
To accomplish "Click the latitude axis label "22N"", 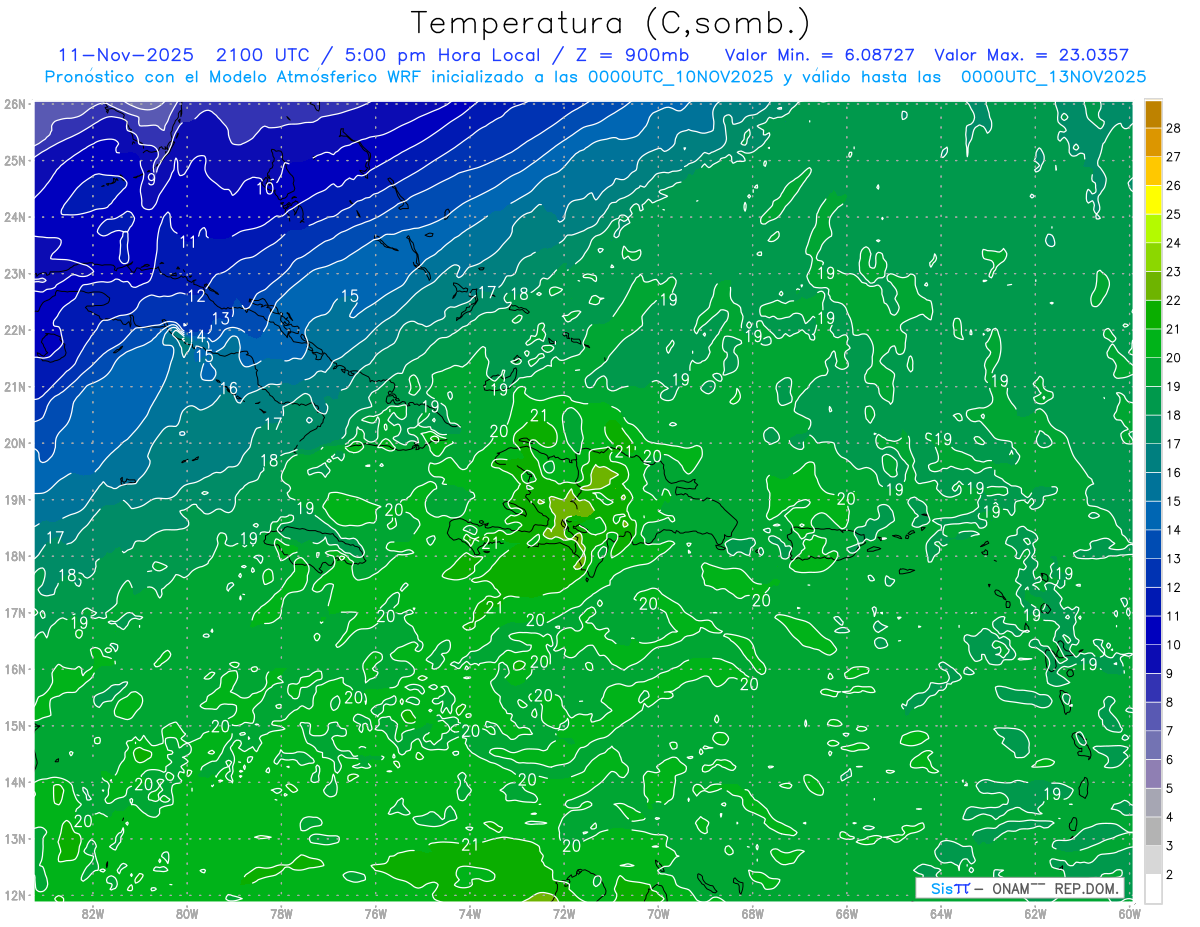I will (15, 330).
